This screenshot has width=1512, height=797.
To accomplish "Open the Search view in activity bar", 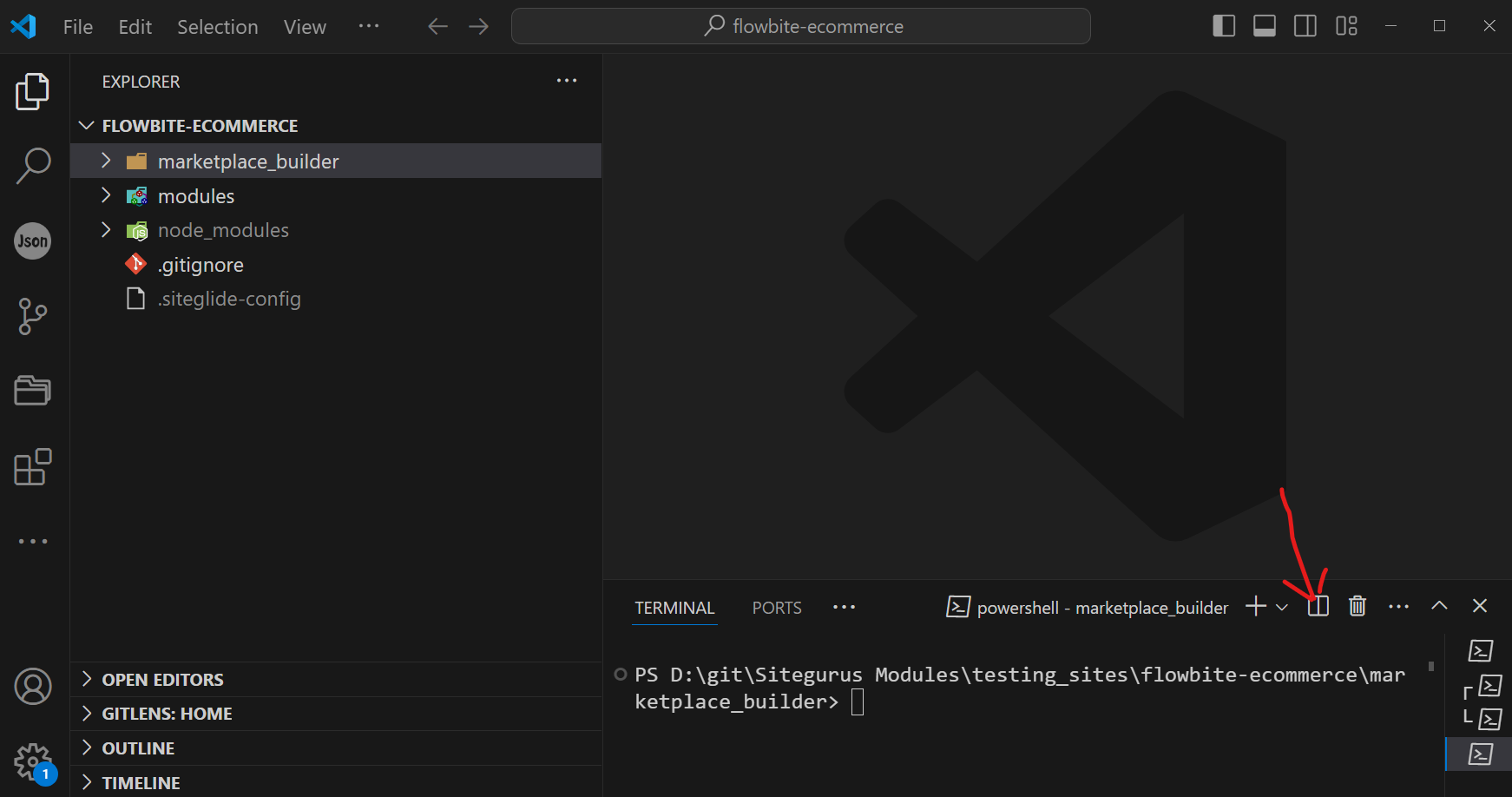I will click(x=33, y=165).
